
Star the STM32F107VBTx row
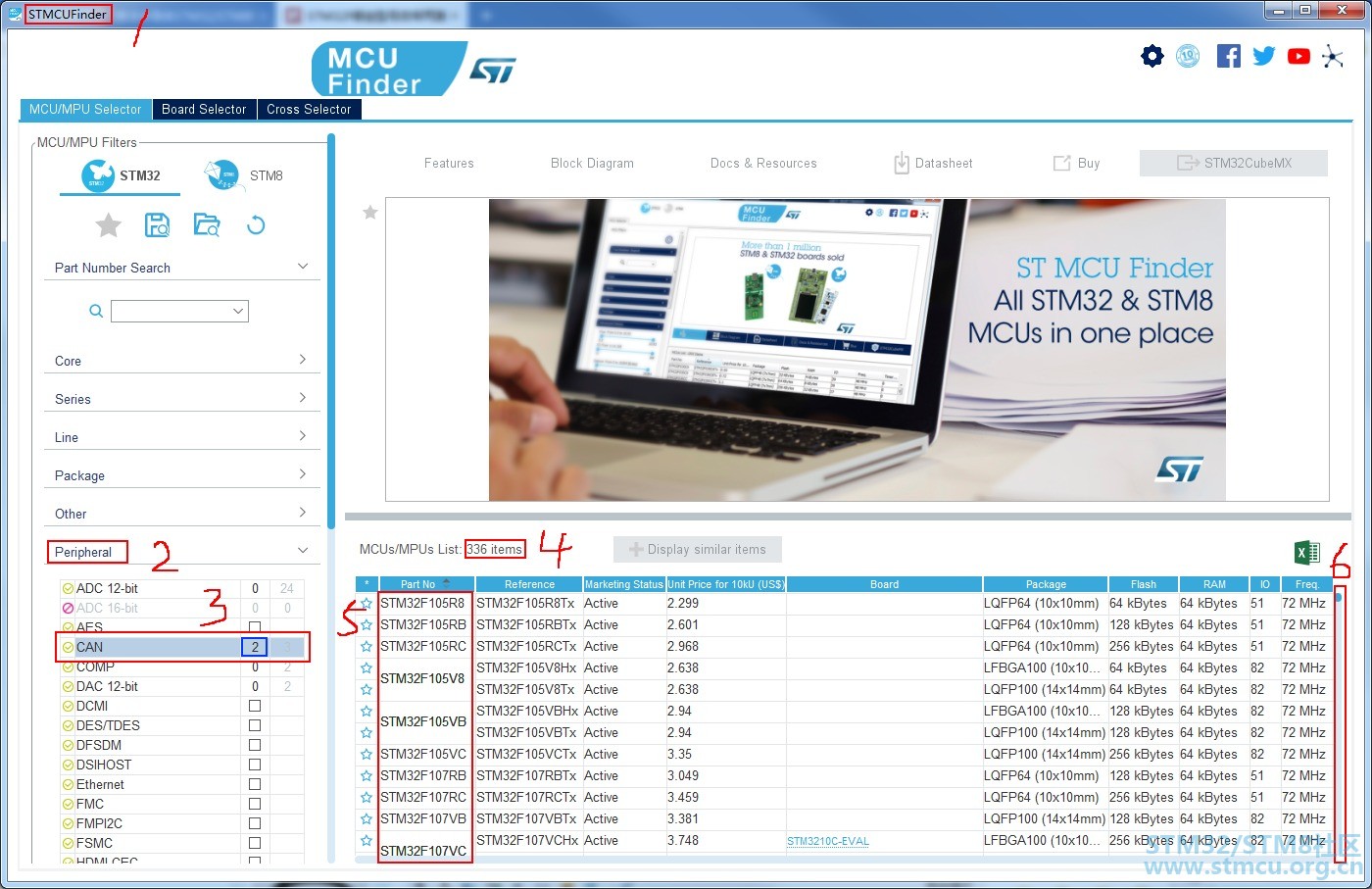pyautogui.click(x=367, y=819)
